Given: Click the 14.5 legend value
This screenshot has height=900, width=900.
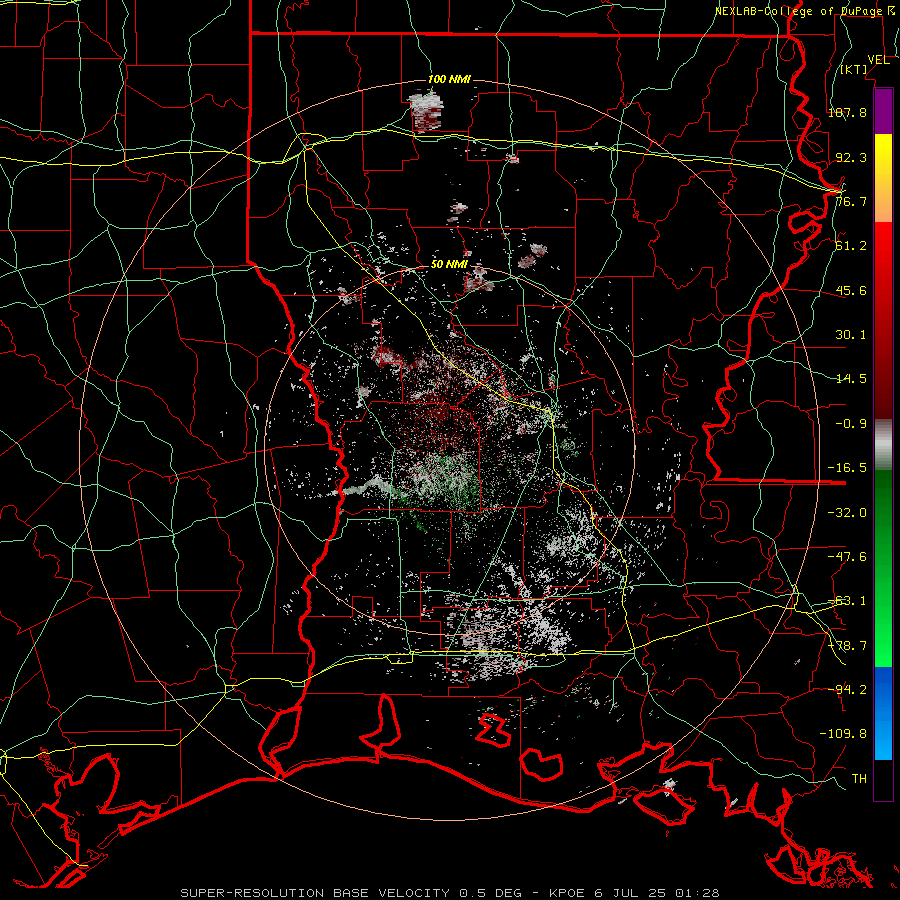Looking at the screenshot, I should click(x=851, y=379).
